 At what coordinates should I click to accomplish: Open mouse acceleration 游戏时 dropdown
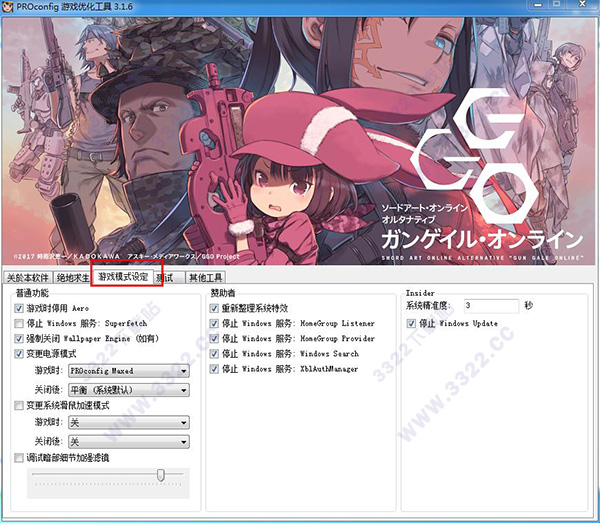[129, 422]
